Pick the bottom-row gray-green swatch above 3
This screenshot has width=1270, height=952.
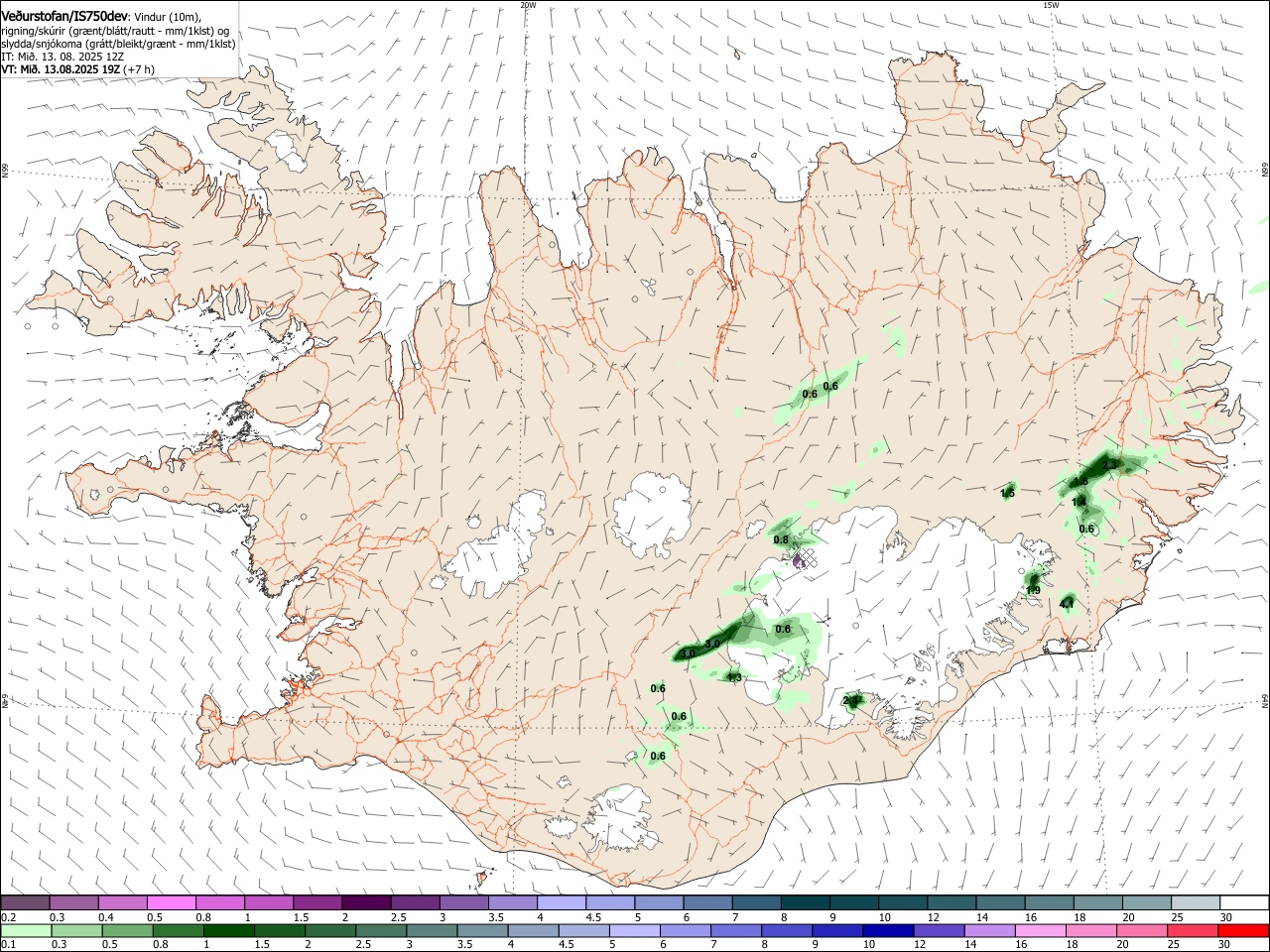point(432,931)
